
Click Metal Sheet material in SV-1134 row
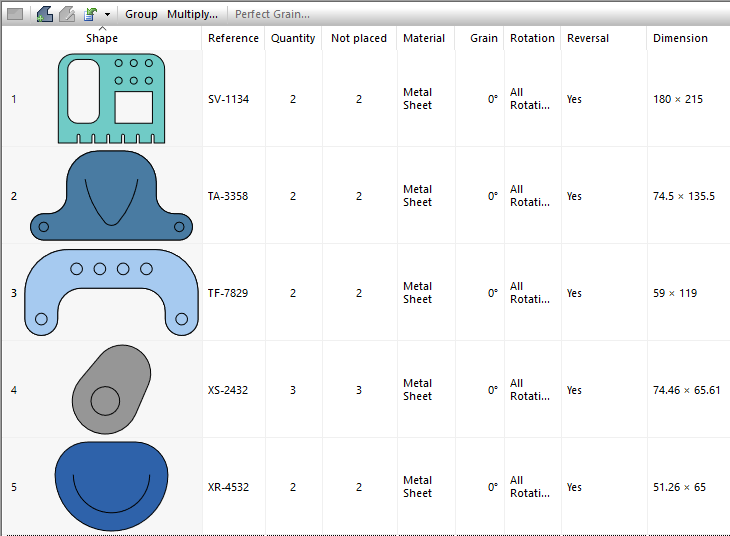click(418, 99)
